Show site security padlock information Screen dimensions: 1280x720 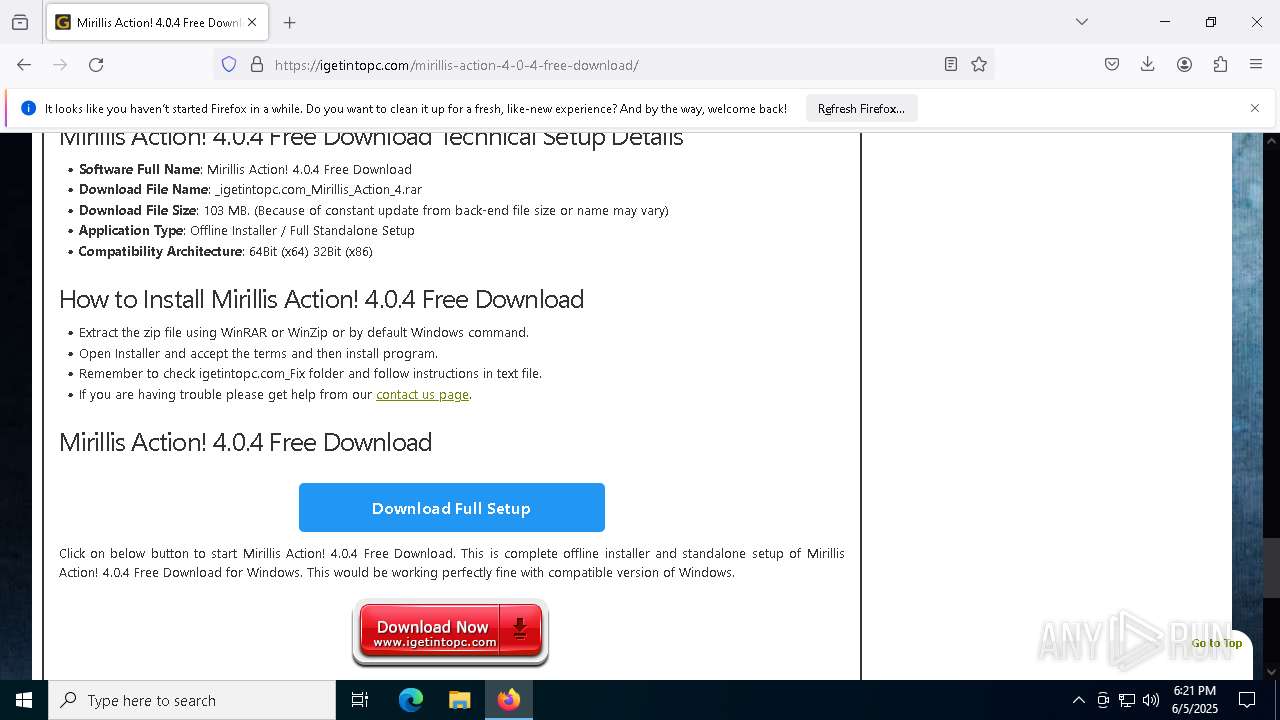(257, 64)
